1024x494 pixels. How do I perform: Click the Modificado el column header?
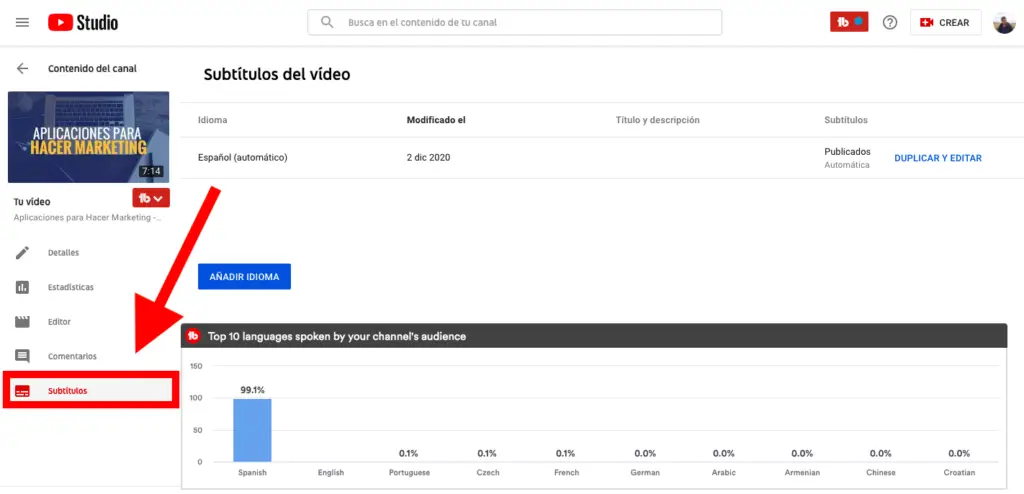pos(436,120)
